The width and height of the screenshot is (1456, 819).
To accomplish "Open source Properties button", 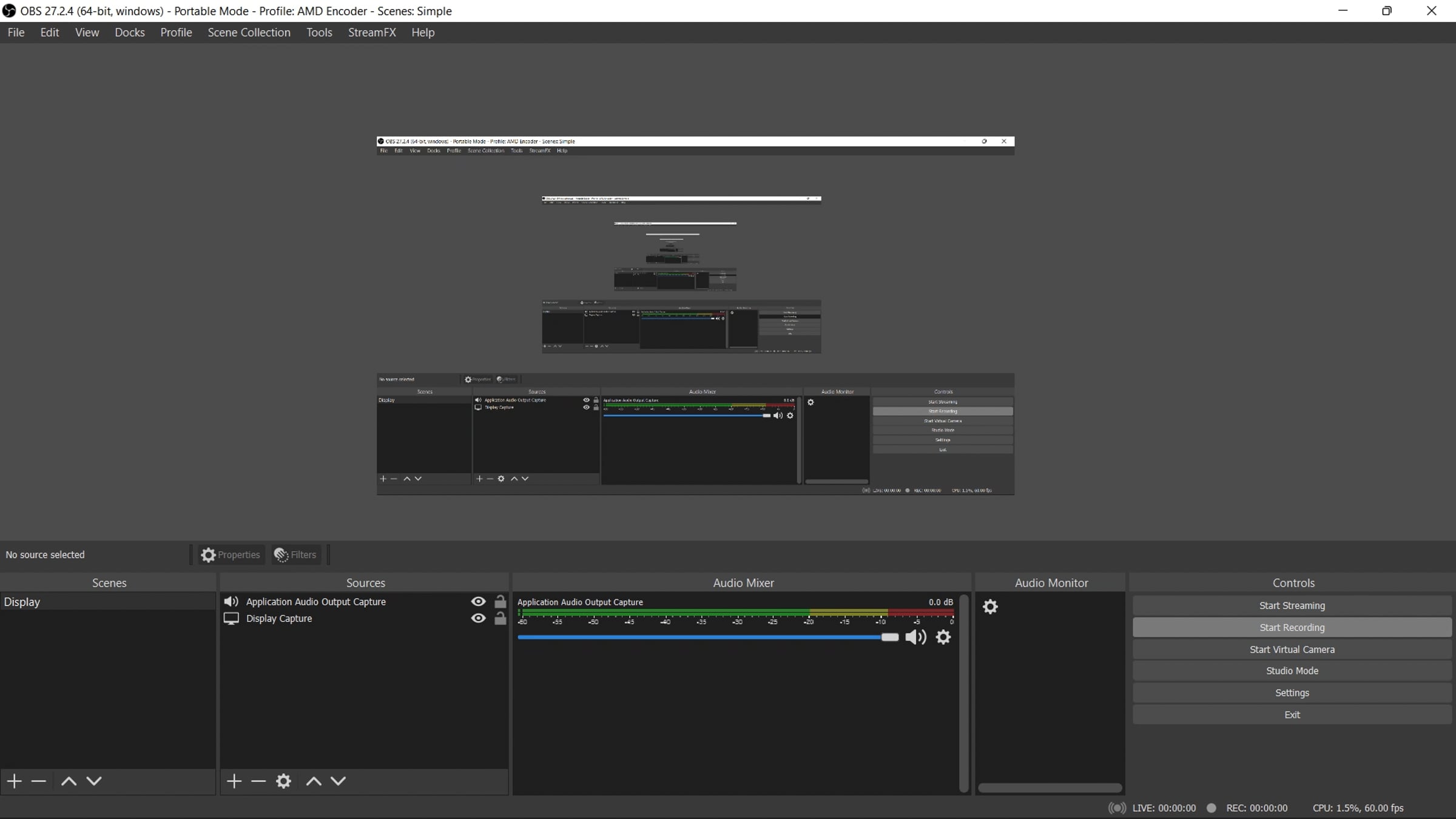I will 231,554.
